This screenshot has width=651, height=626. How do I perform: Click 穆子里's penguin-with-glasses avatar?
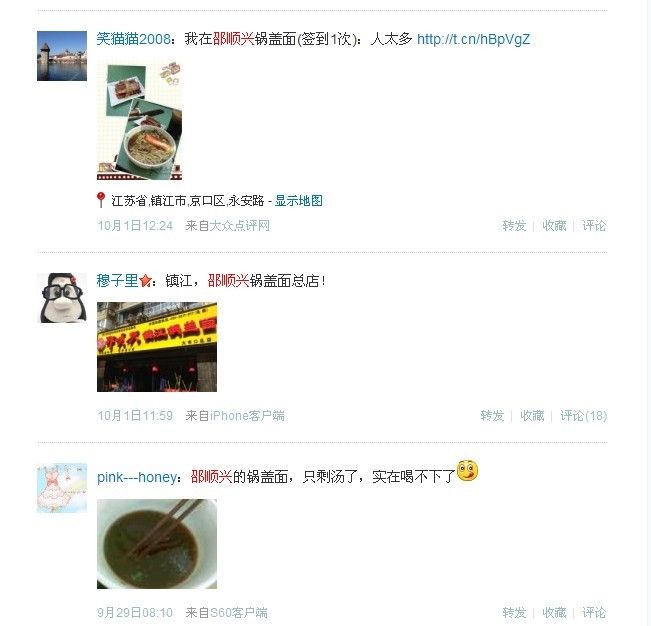pos(62,298)
